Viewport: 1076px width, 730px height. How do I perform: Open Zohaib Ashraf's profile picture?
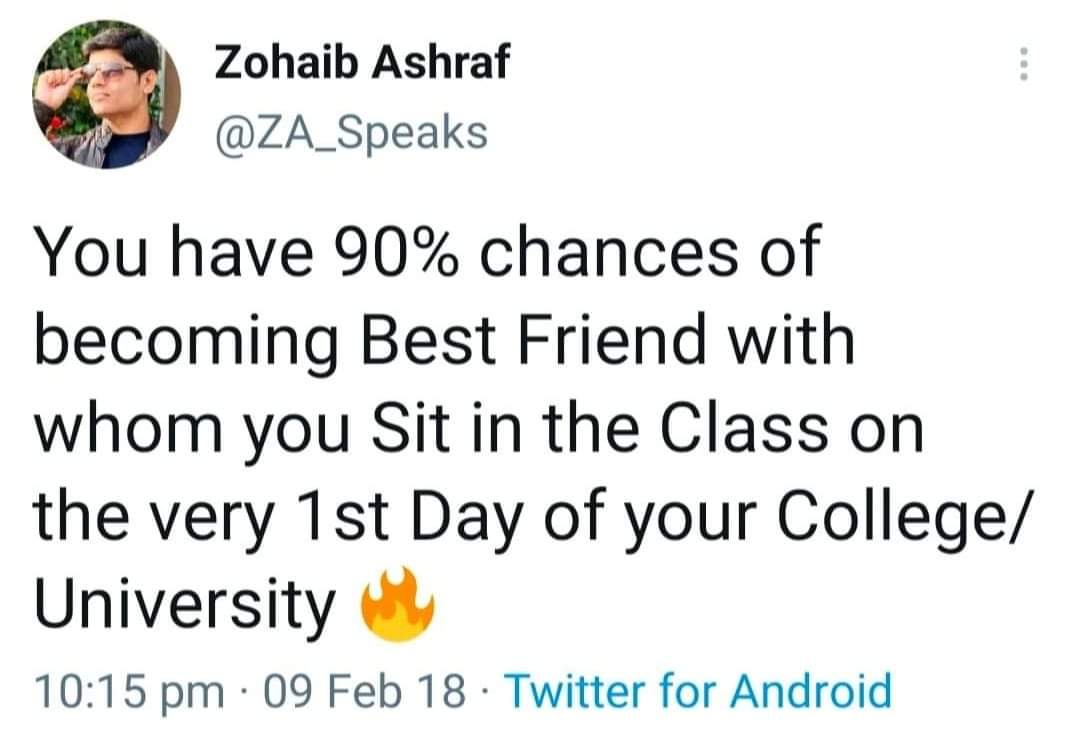tap(106, 95)
